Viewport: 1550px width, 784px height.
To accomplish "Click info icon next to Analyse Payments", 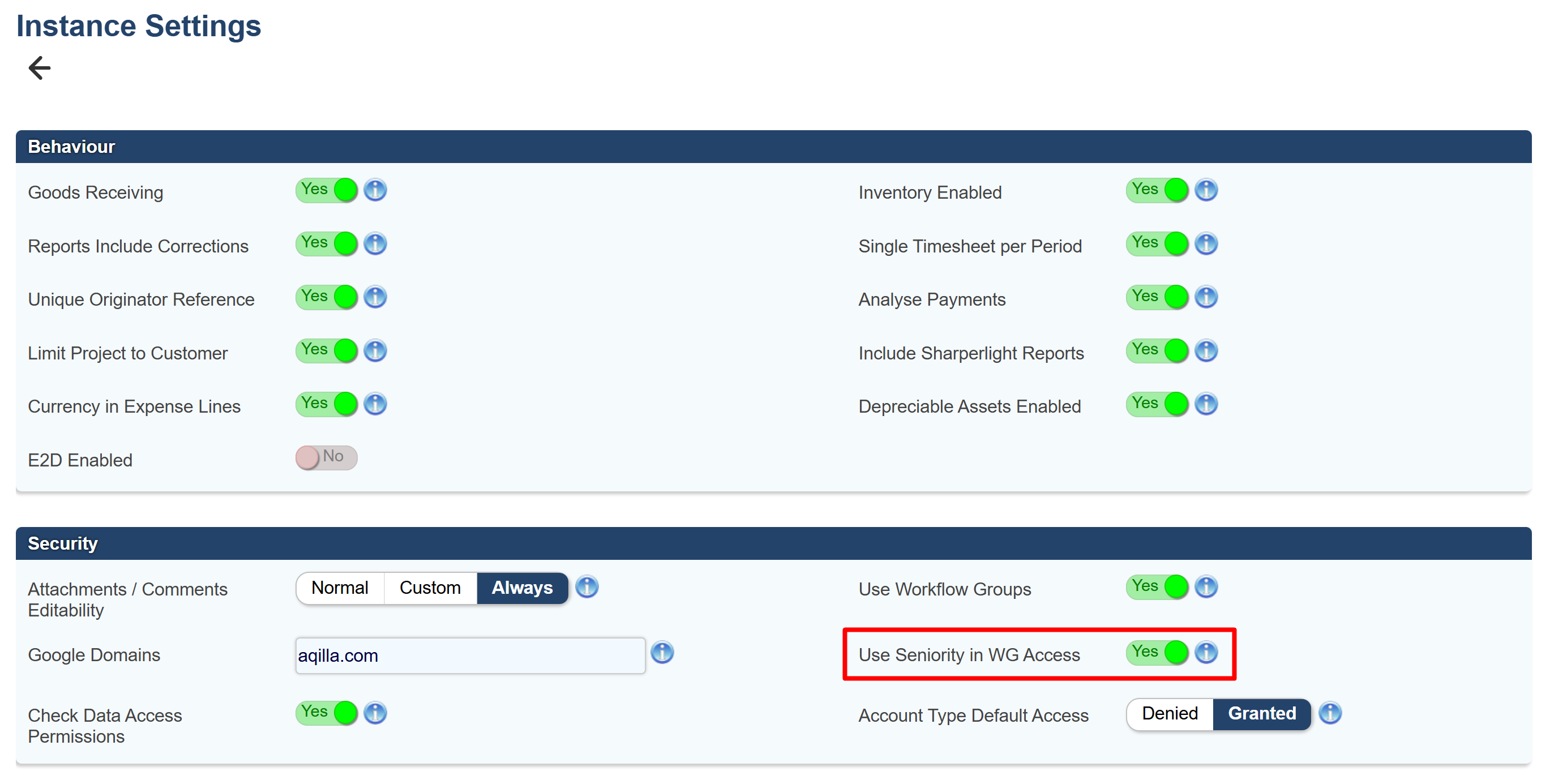I will [x=1206, y=297].
